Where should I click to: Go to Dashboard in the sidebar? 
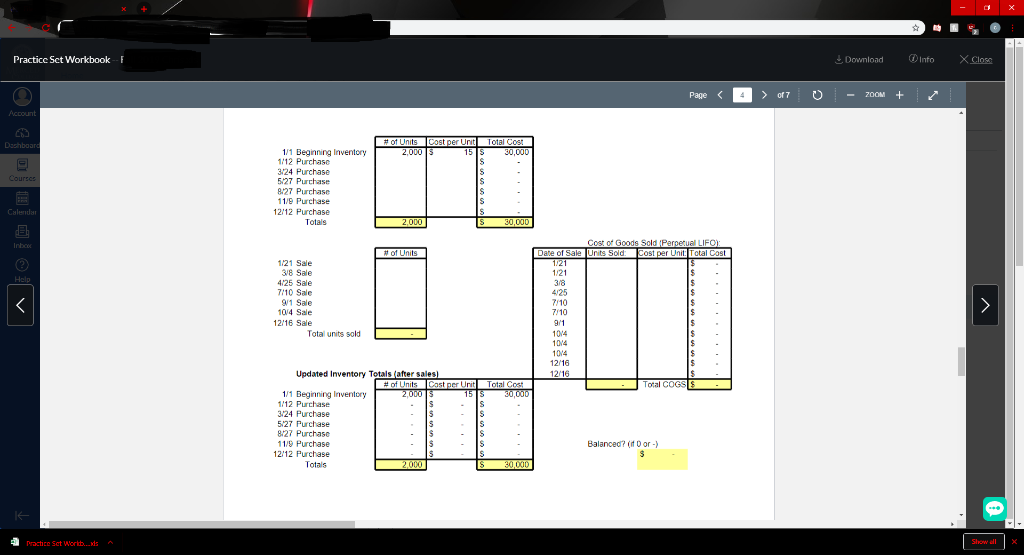click(x=22, y=138)
